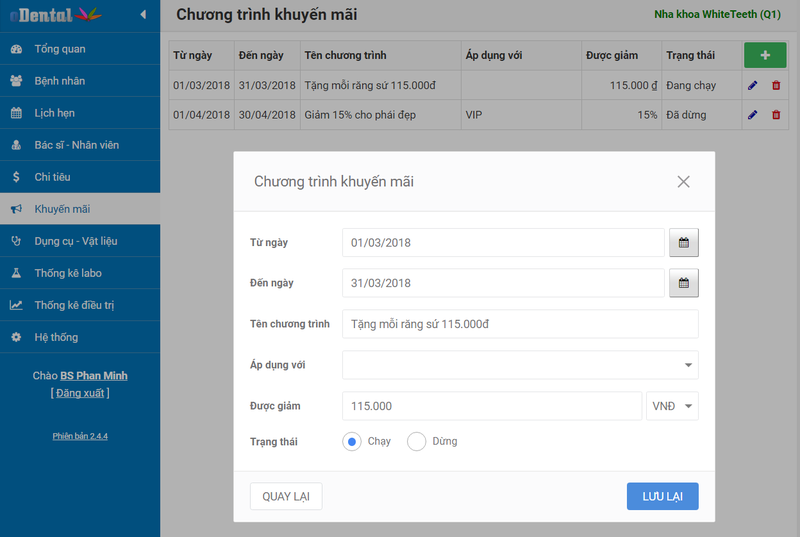
Task: Edit the 01/03/2018 promotion row
Action: tap(753, 85)
